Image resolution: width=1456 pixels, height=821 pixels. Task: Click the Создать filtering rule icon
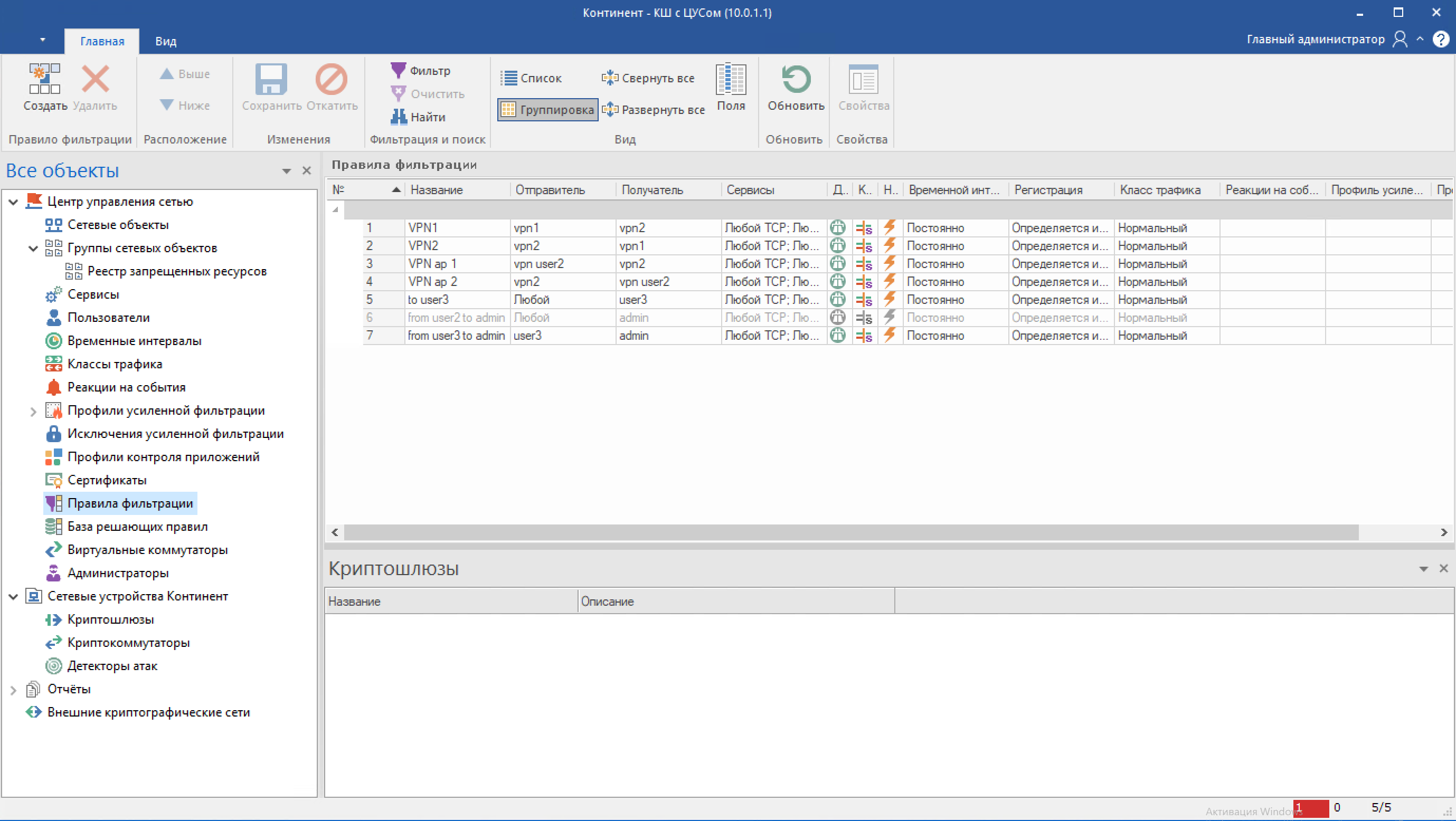[45, 79]
